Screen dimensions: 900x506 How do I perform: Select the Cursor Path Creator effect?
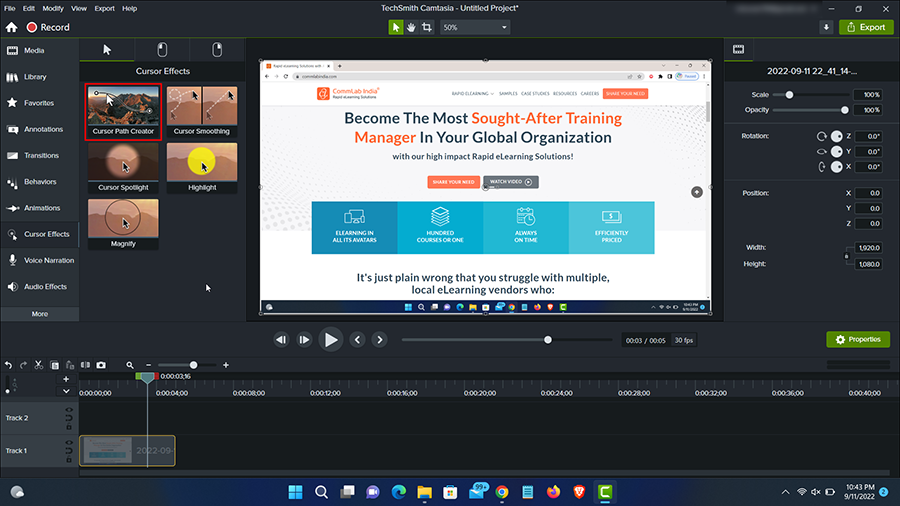pyautogui.click(x=123, y=111)
